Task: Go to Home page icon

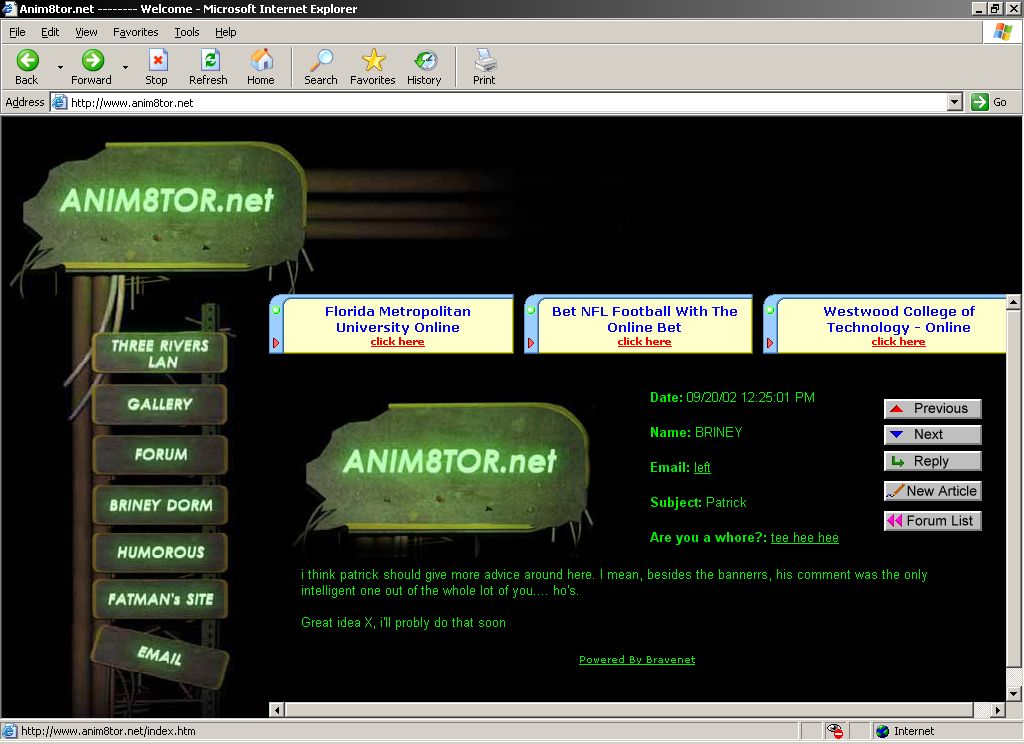Action: tap(261, 60)
